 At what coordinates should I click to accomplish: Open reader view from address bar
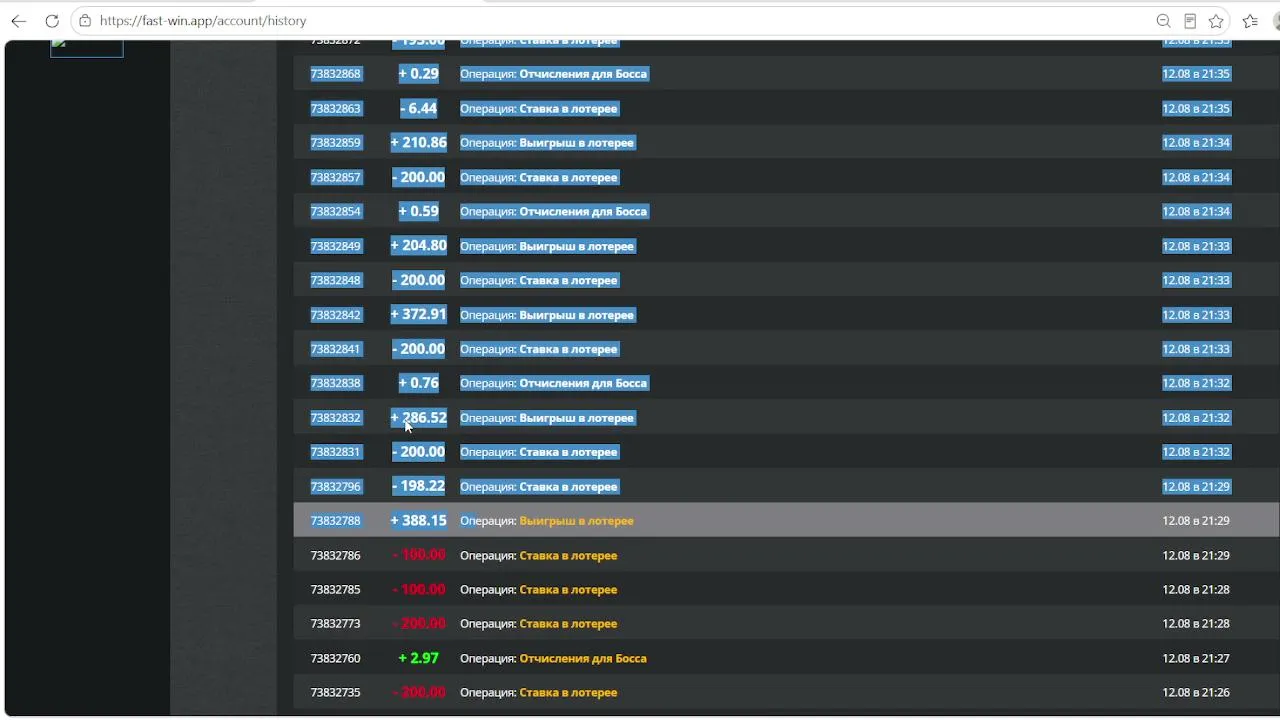1190,21
